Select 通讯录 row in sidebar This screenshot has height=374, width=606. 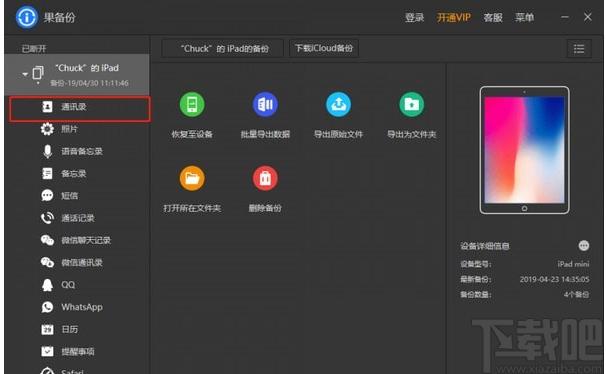[x=80, y=109]
